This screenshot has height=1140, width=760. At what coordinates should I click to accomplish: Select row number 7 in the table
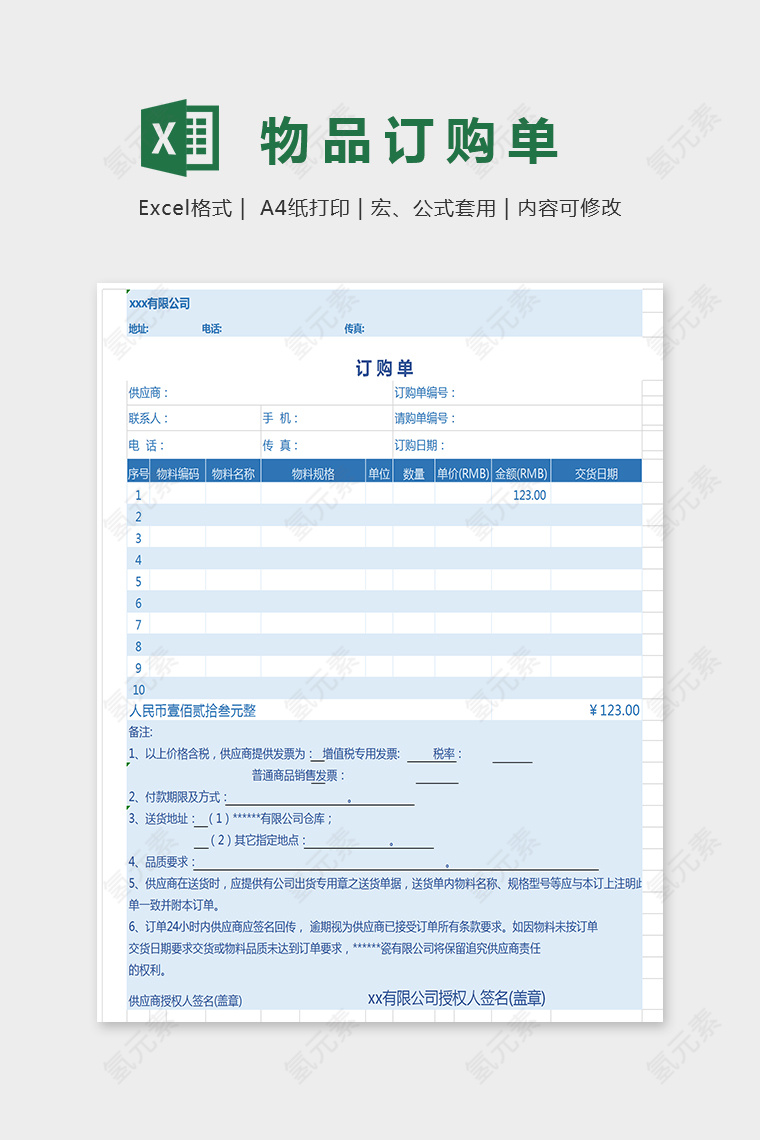138,625
